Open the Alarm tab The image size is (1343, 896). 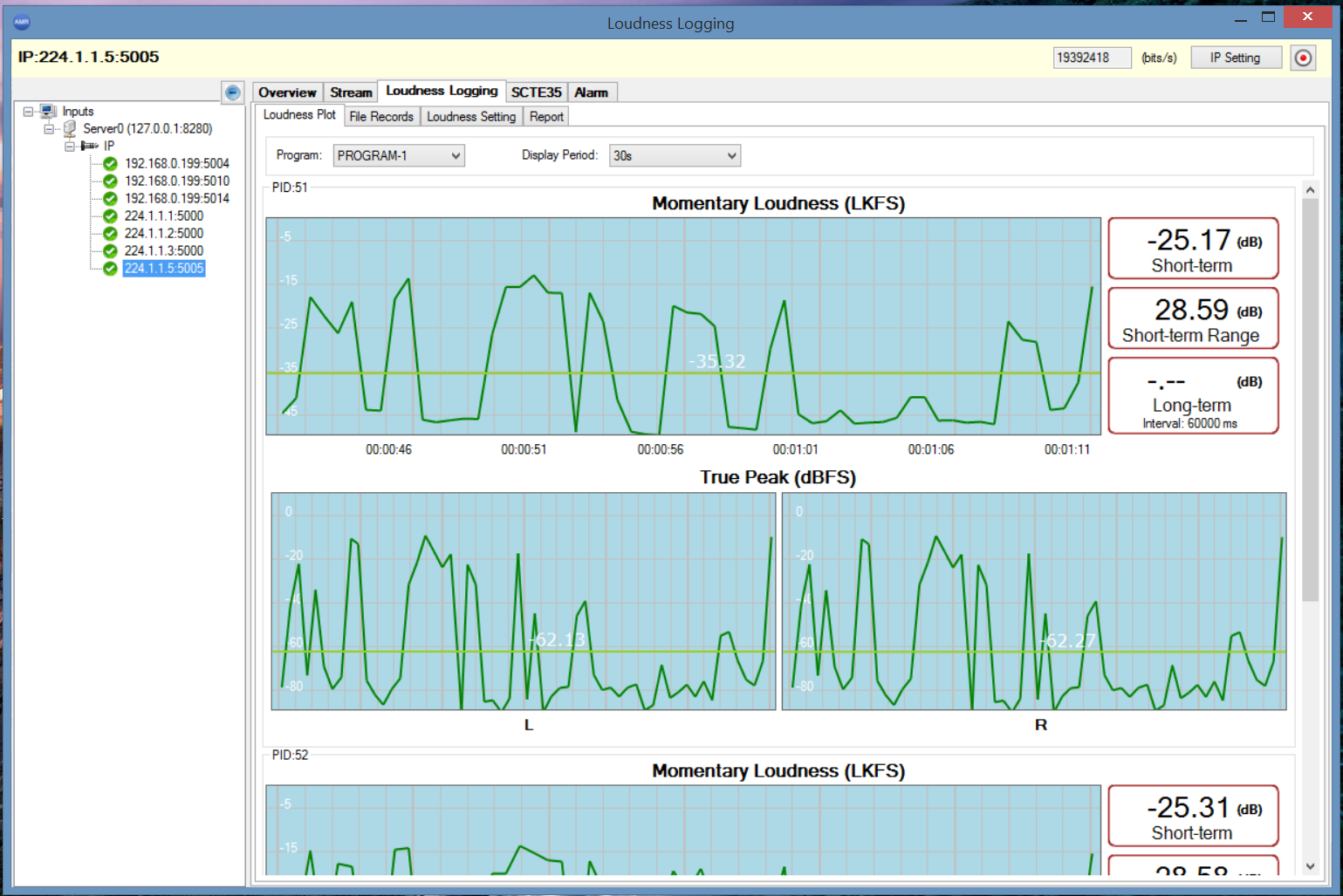(591, 92)
